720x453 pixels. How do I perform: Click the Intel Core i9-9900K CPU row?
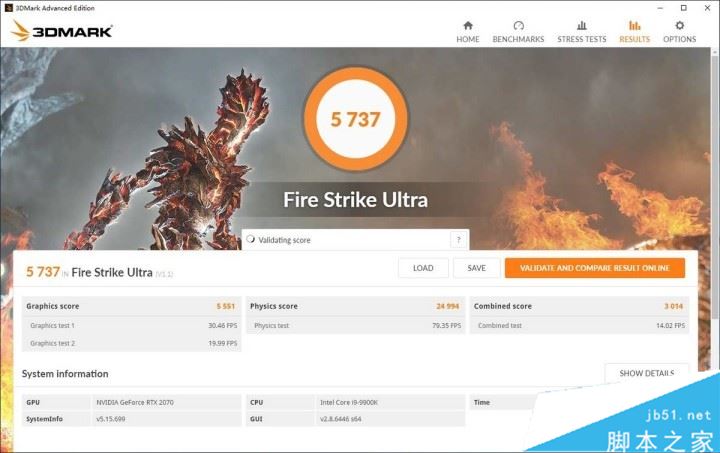tap(355, 402)
